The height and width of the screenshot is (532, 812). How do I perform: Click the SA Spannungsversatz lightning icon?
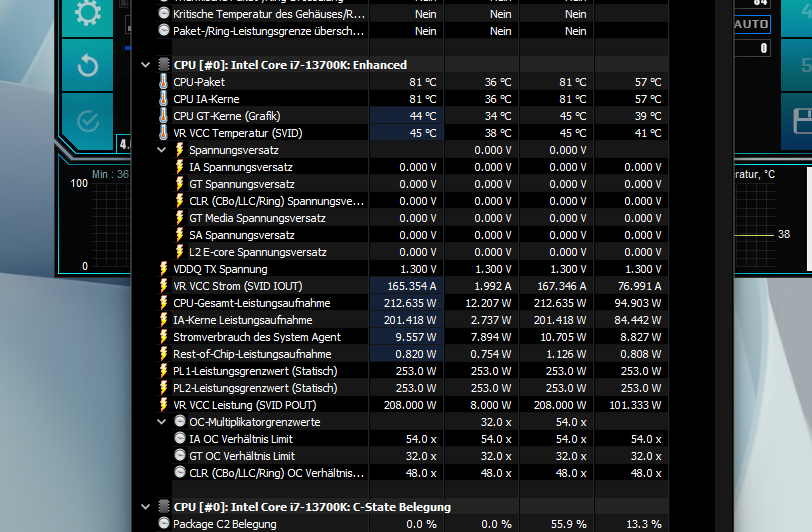click(179, 235)
